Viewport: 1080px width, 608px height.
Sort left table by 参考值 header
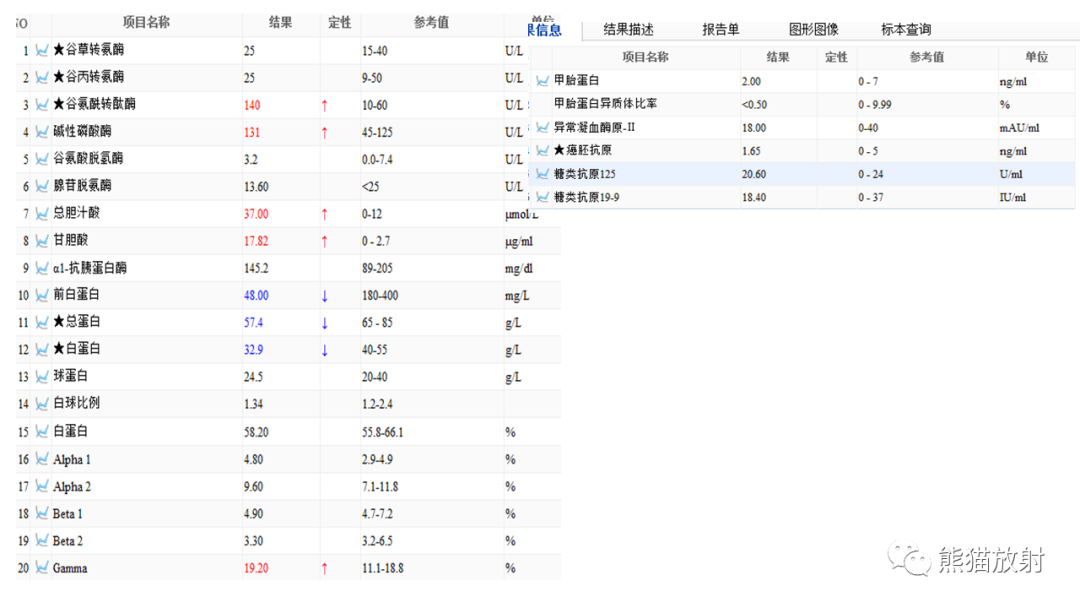pos(431,23)
